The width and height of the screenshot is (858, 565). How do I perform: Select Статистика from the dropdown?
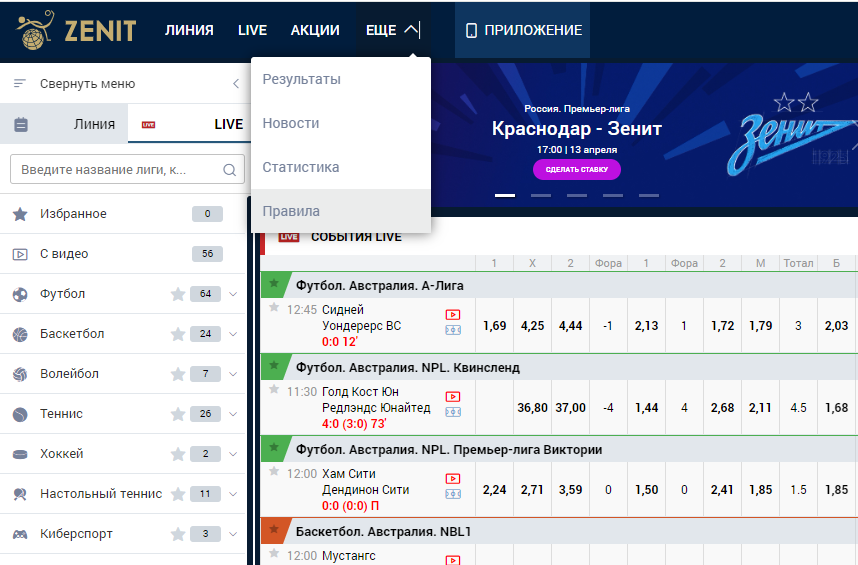pos(341,167)
